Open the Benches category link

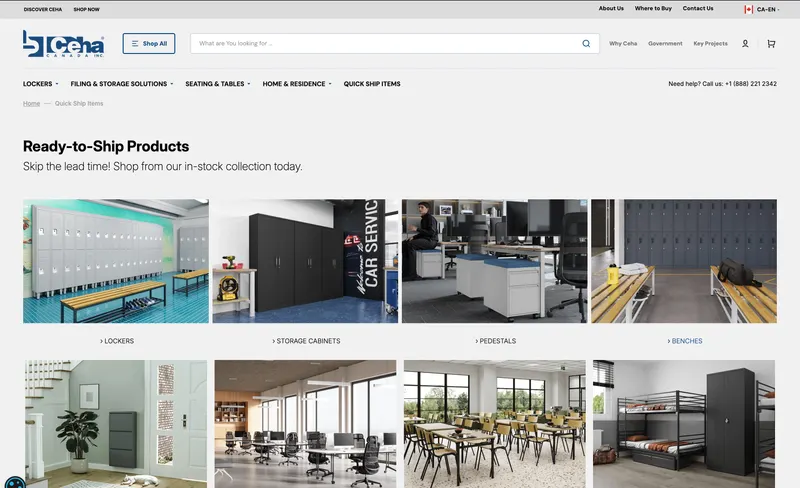click(x=685, y=341)
